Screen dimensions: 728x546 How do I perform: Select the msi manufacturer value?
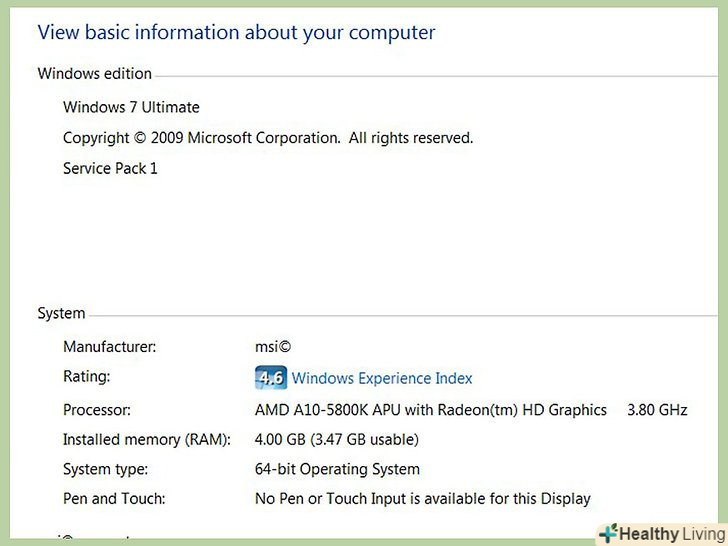pos(273,347)
